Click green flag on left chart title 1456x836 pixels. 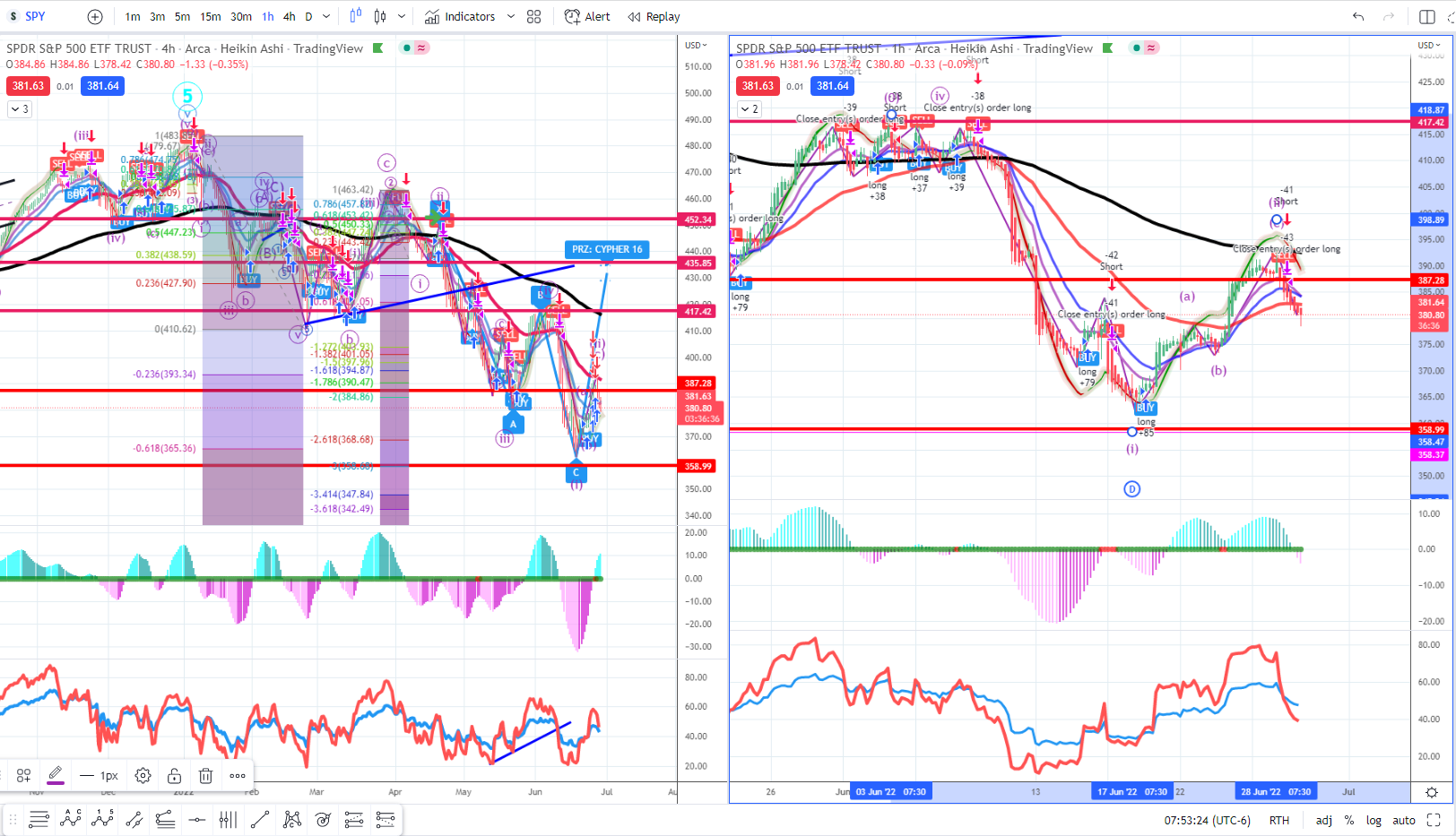point(378,48)
